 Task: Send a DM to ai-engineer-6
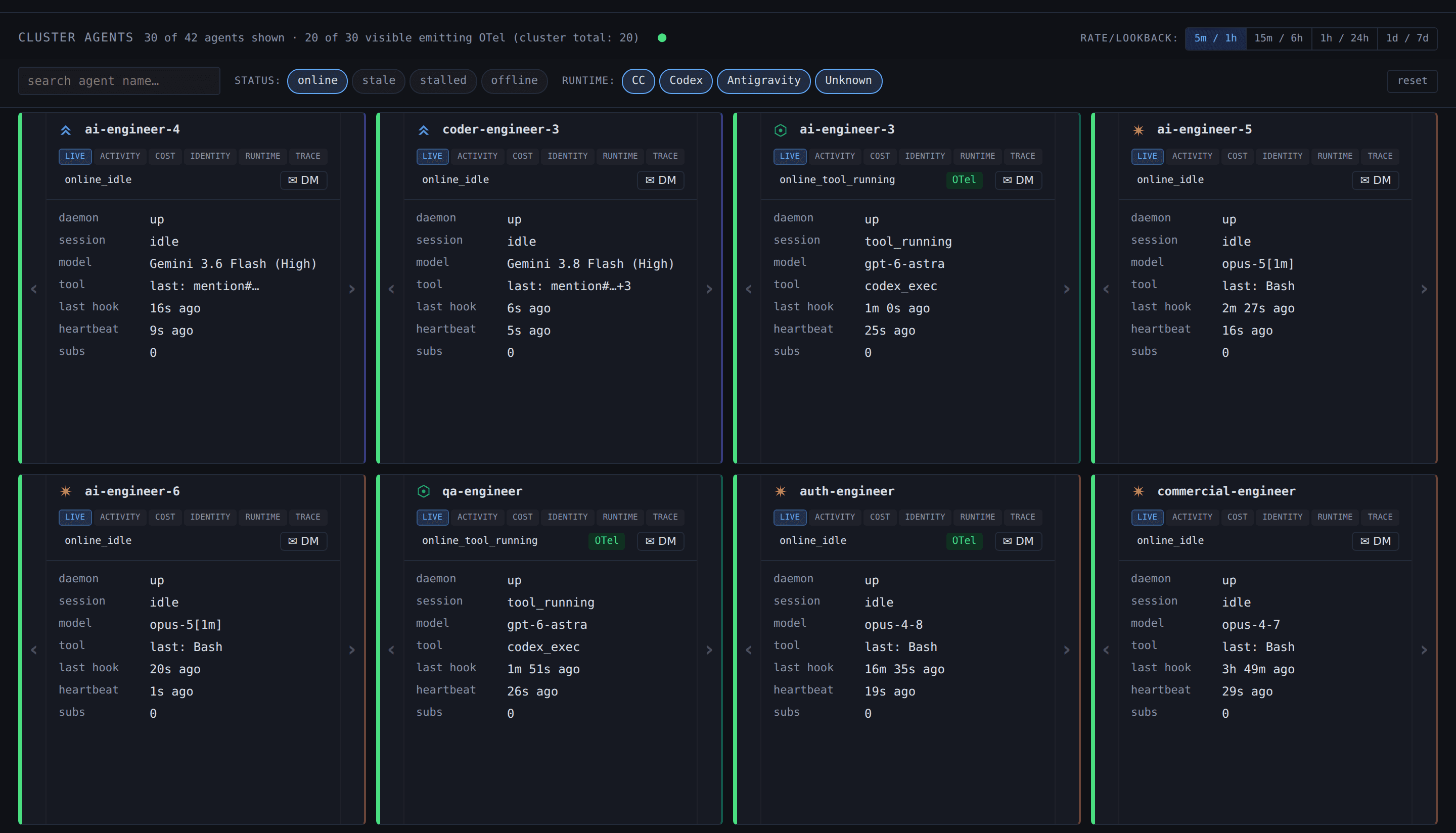point(303,541)
